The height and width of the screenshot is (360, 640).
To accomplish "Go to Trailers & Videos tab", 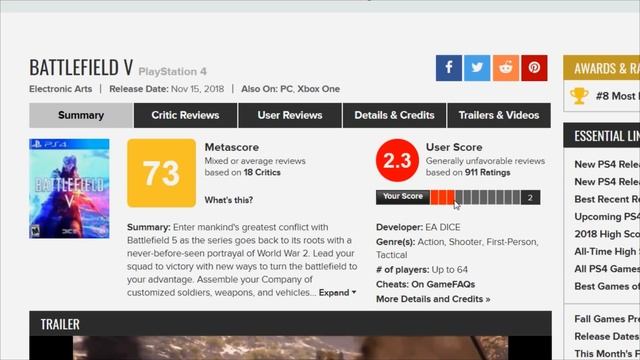I will (x=499, y=116).
